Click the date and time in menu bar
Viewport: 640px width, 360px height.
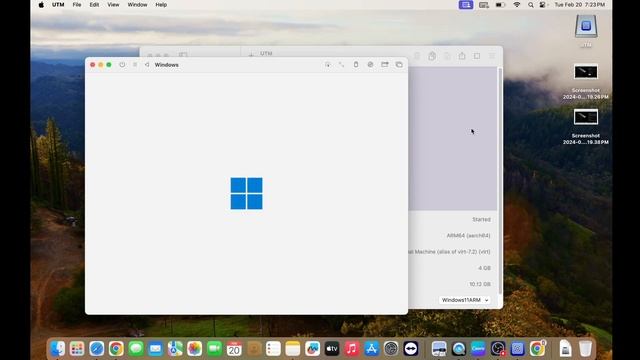point(580,5)
